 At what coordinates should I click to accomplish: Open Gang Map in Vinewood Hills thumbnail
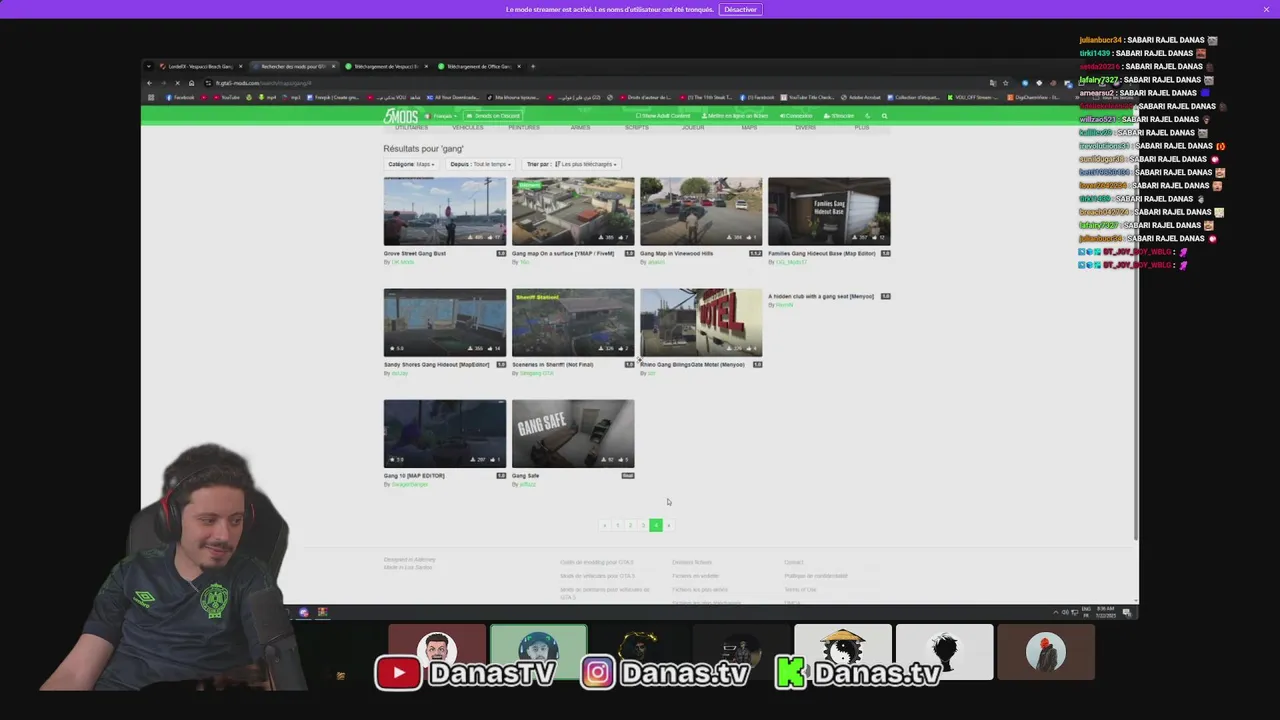[x=701, y=211]
